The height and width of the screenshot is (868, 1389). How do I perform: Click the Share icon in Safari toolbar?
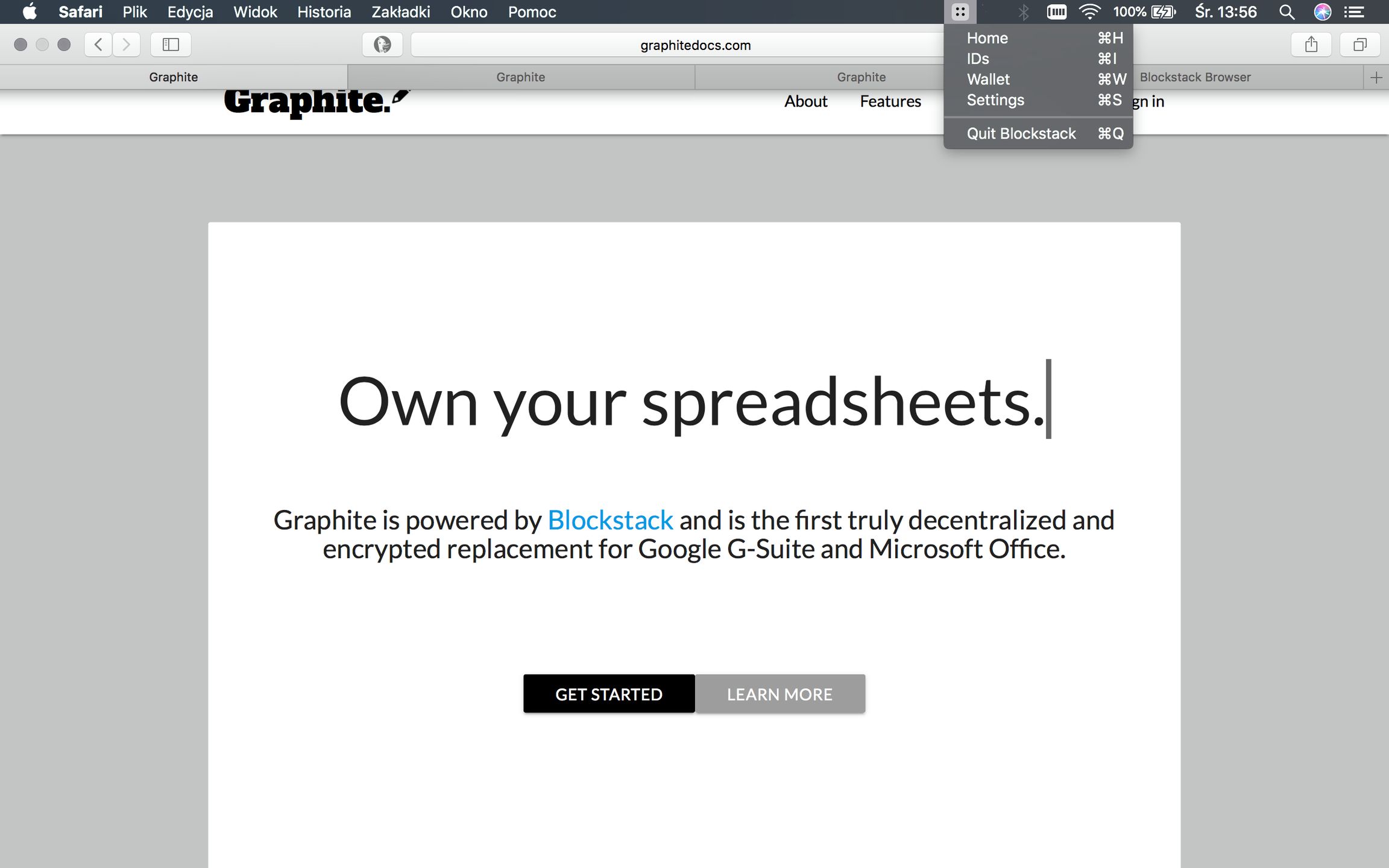click(x=1312, y=44)
